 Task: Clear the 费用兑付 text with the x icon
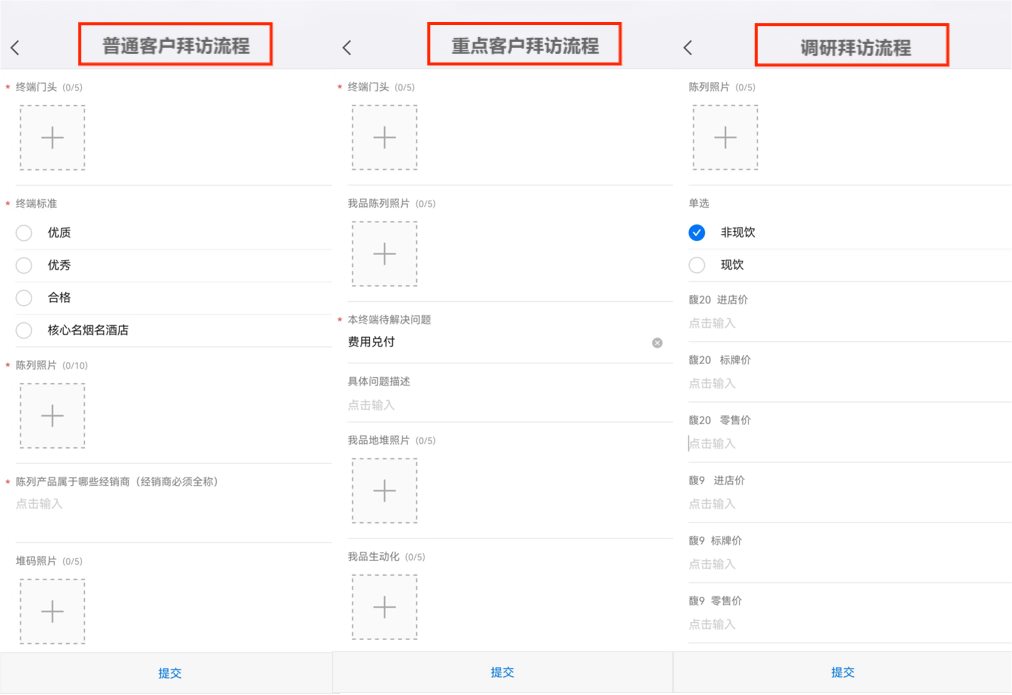point(657,343)
